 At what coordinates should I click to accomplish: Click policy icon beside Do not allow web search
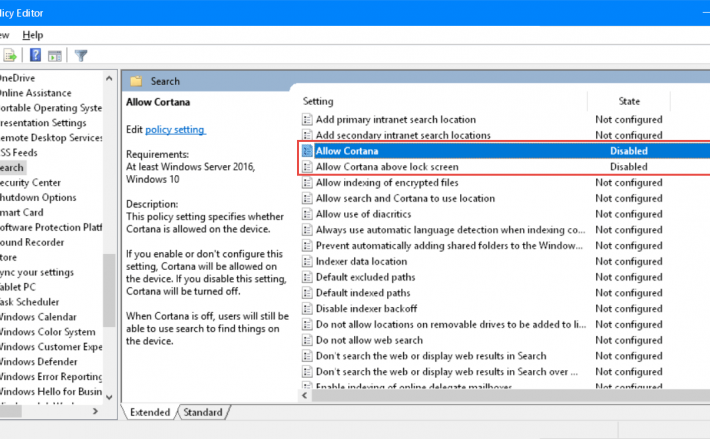pyautogui.click(x=307, y=340)
